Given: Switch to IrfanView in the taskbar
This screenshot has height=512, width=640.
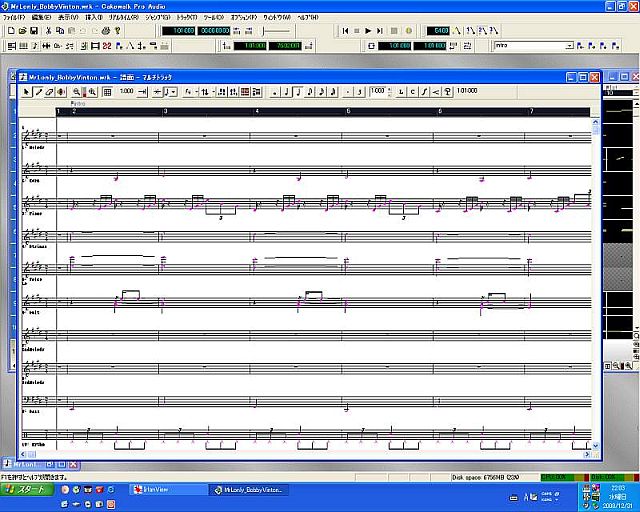Looking at the screenshot, I should tap(169, 490).
